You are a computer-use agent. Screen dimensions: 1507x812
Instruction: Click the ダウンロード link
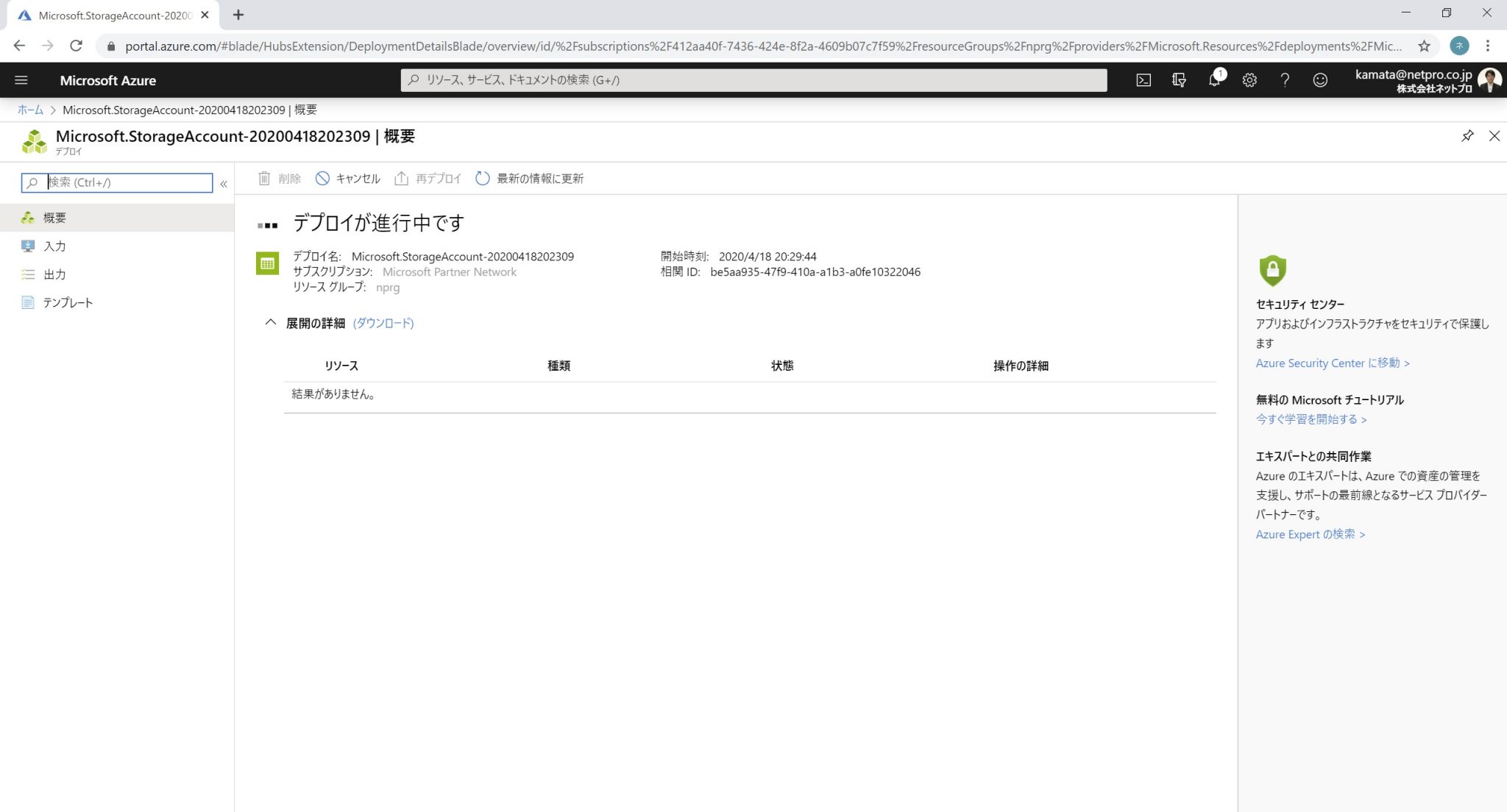point(383,323)
